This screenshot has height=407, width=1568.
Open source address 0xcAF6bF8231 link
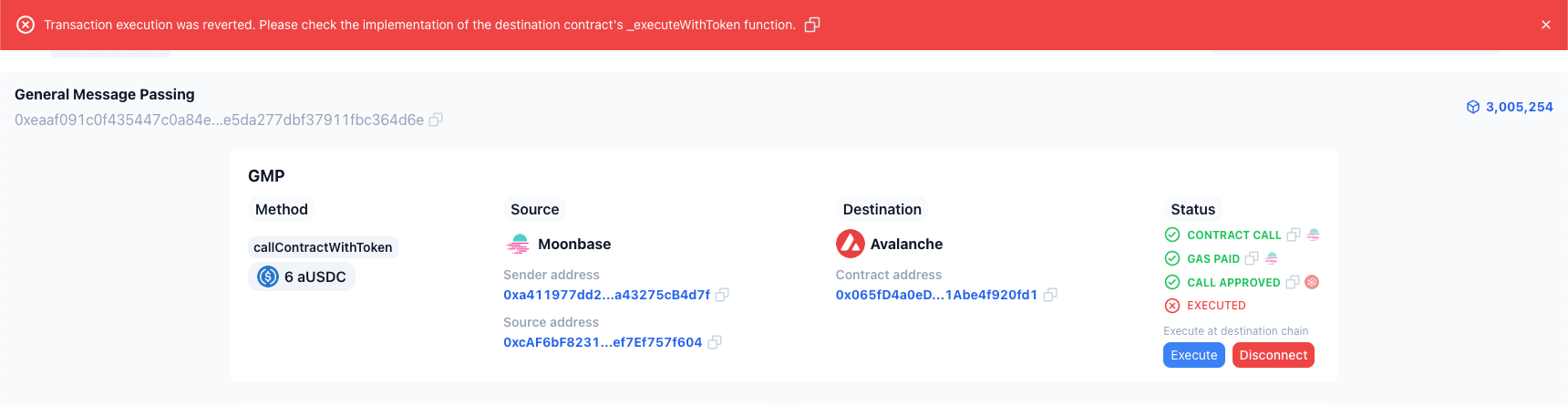pyautogui.click(x=603, y=342)
